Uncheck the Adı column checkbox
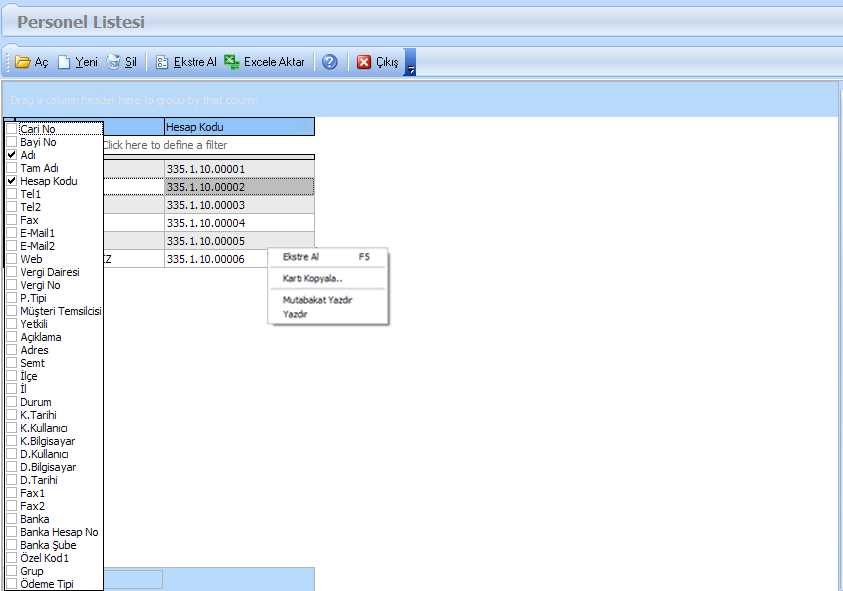Viewport: 843px width, 591px height. tap(12, 155)
